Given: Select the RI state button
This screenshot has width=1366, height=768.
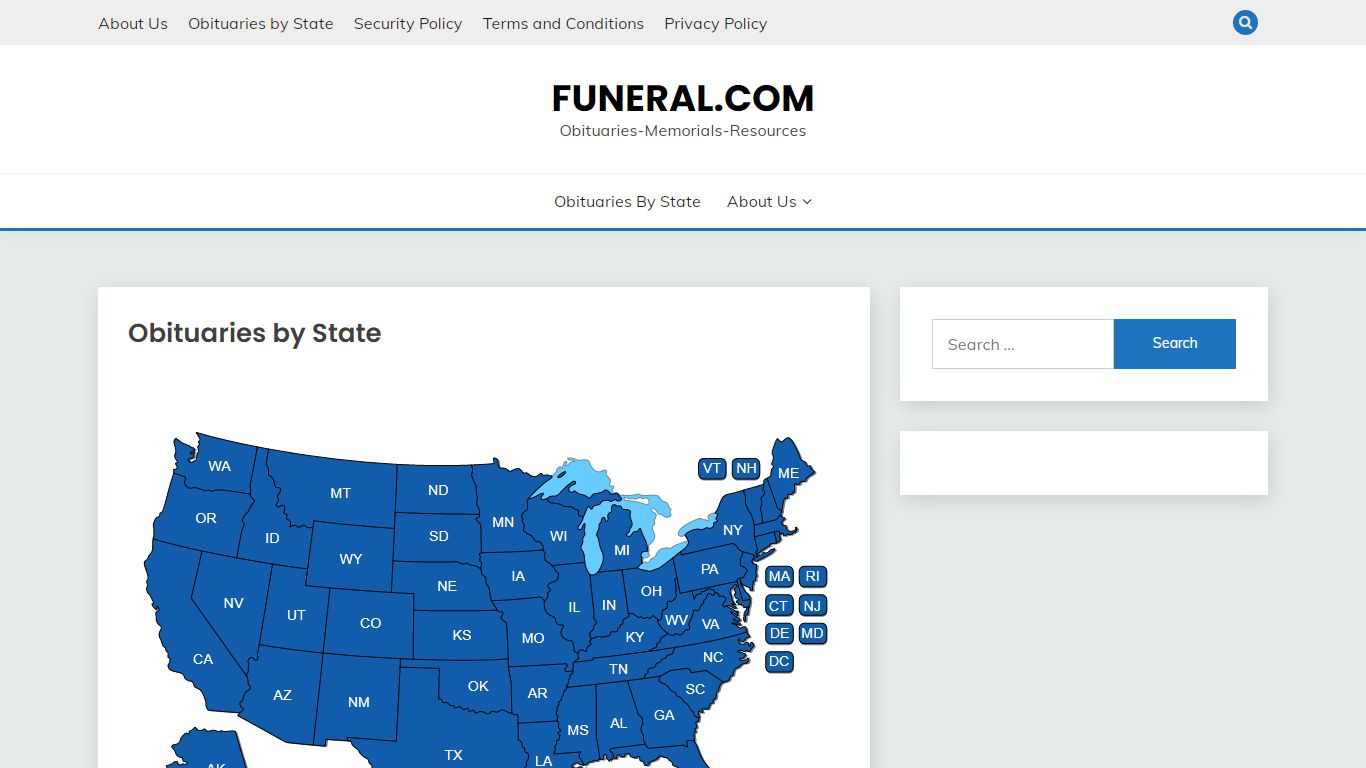Looking at the screenshot, I should [x=813, y=576].
